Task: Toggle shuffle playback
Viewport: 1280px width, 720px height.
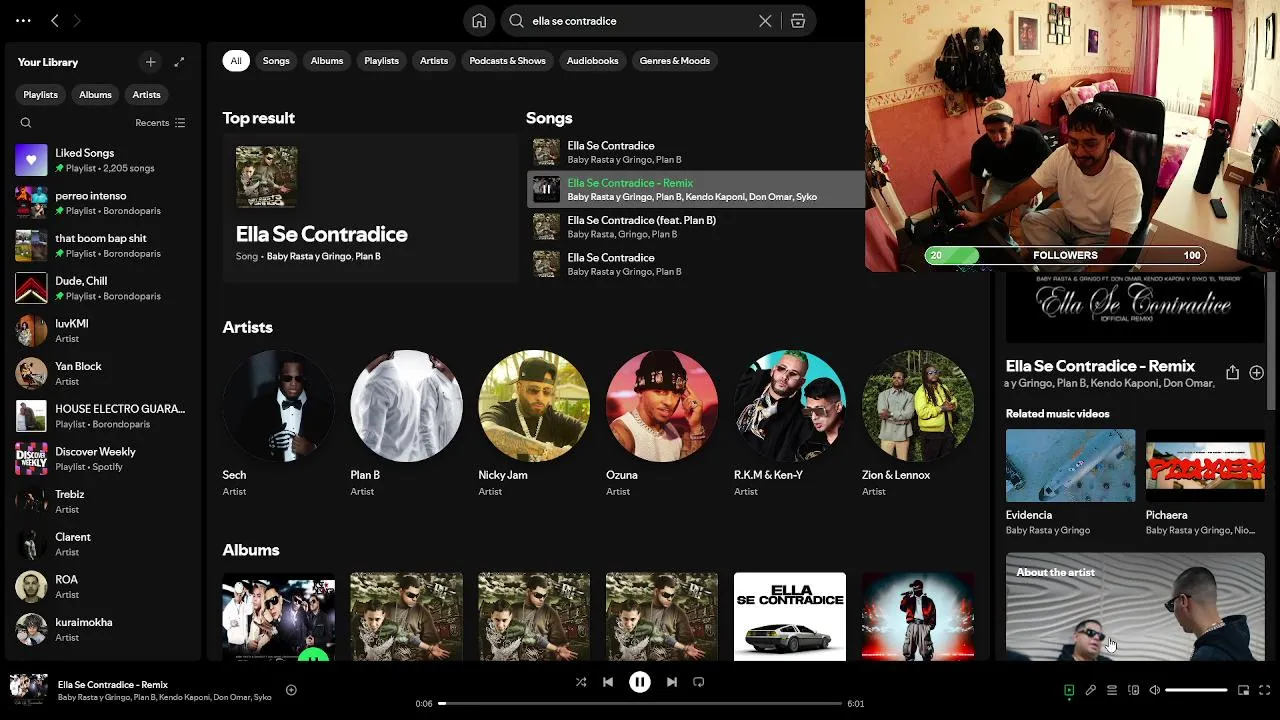Action: point(581,682)
